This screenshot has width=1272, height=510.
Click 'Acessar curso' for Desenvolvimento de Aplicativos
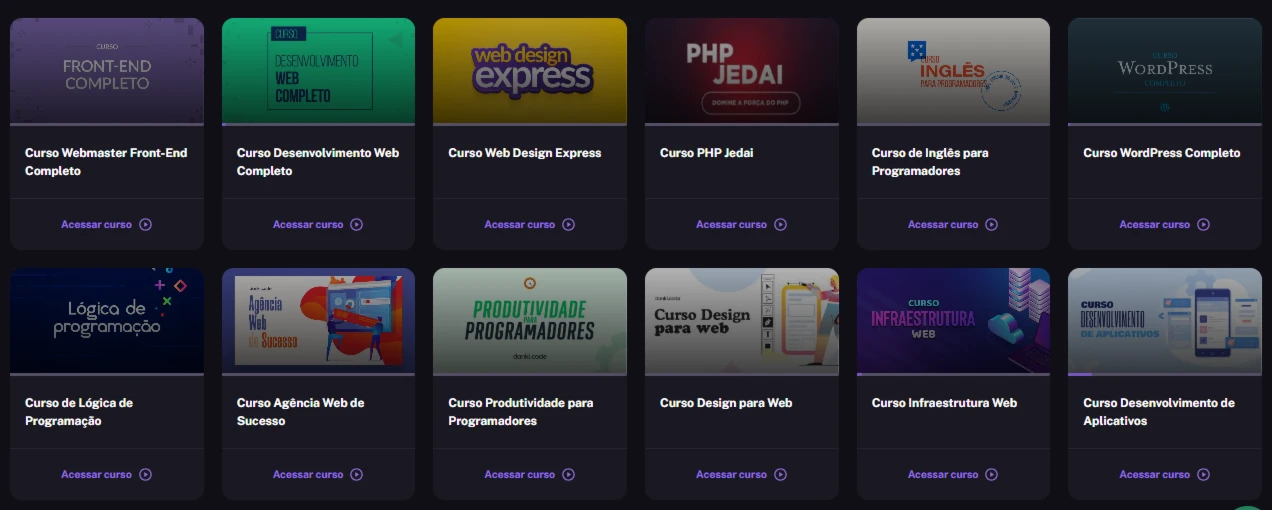point(1154,475)
